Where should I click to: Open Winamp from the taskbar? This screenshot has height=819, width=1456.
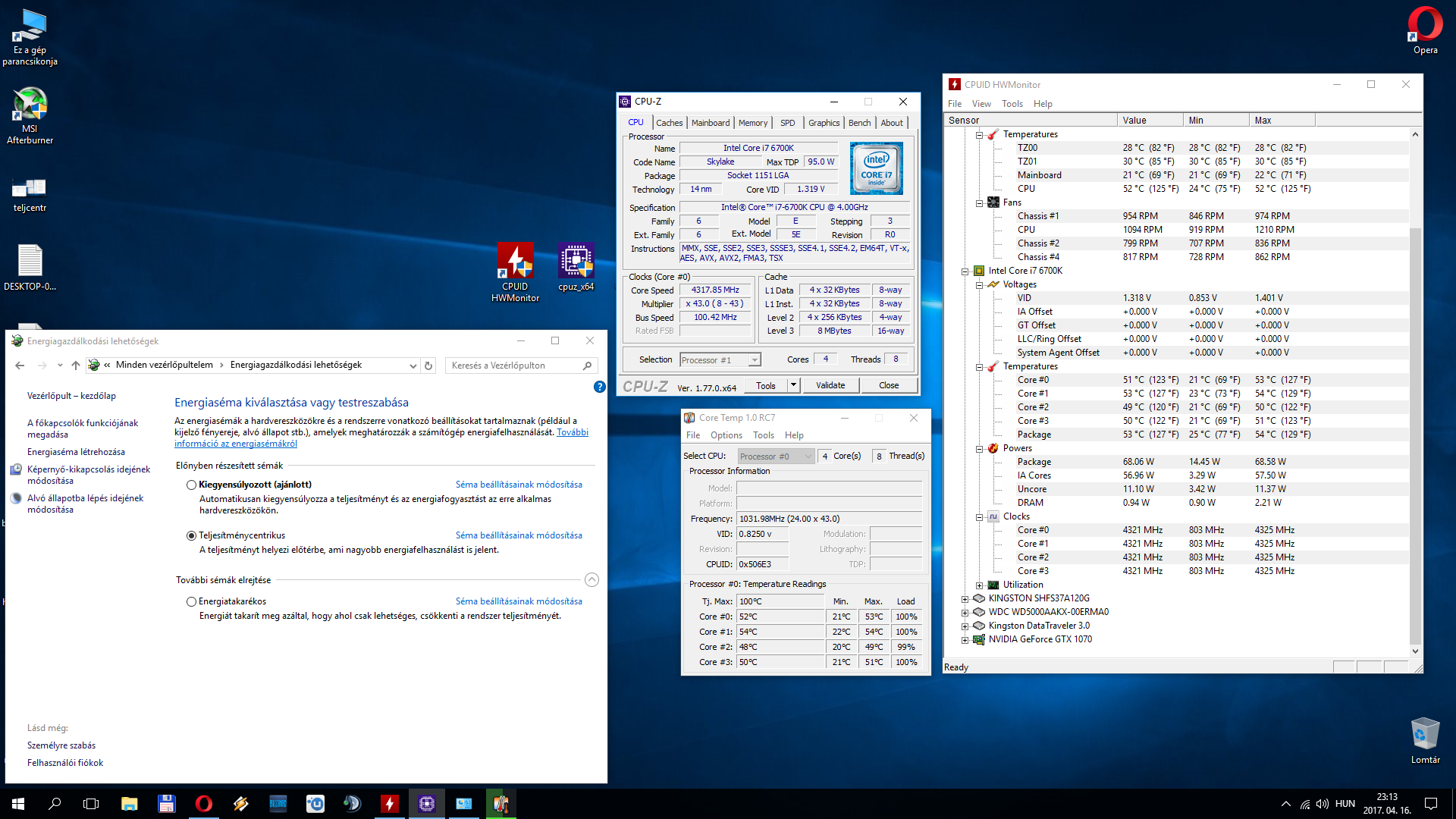240,803
